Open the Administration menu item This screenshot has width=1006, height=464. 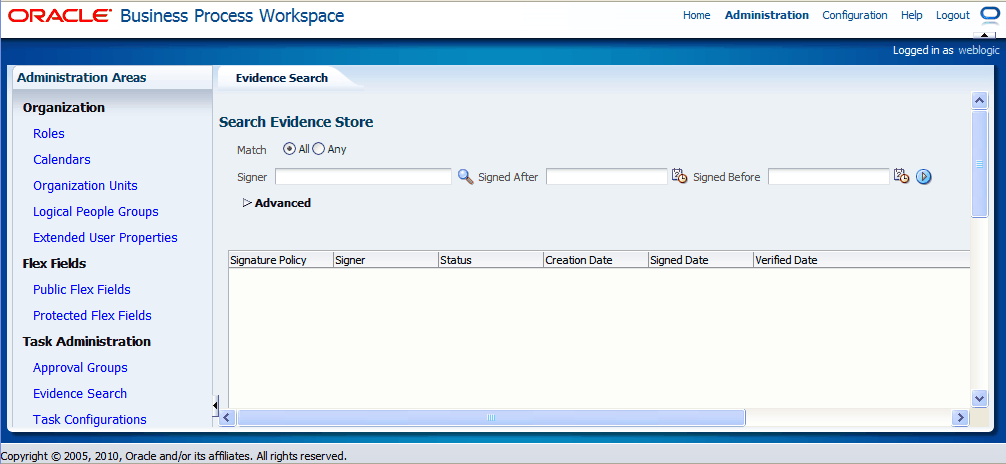(x=767, y=15)
